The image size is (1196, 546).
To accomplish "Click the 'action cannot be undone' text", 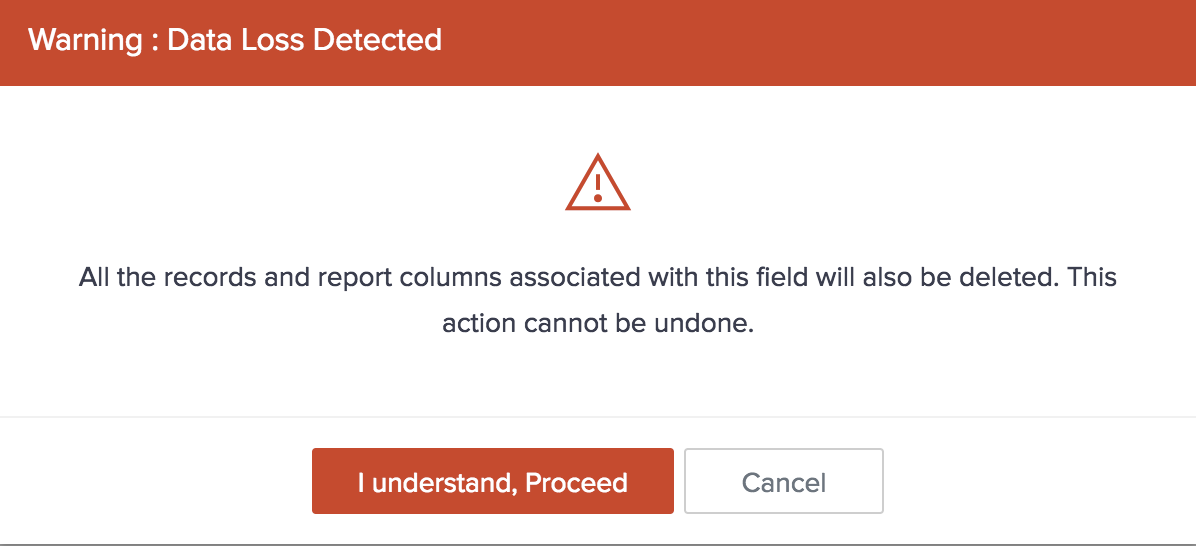I will point(597,325).
